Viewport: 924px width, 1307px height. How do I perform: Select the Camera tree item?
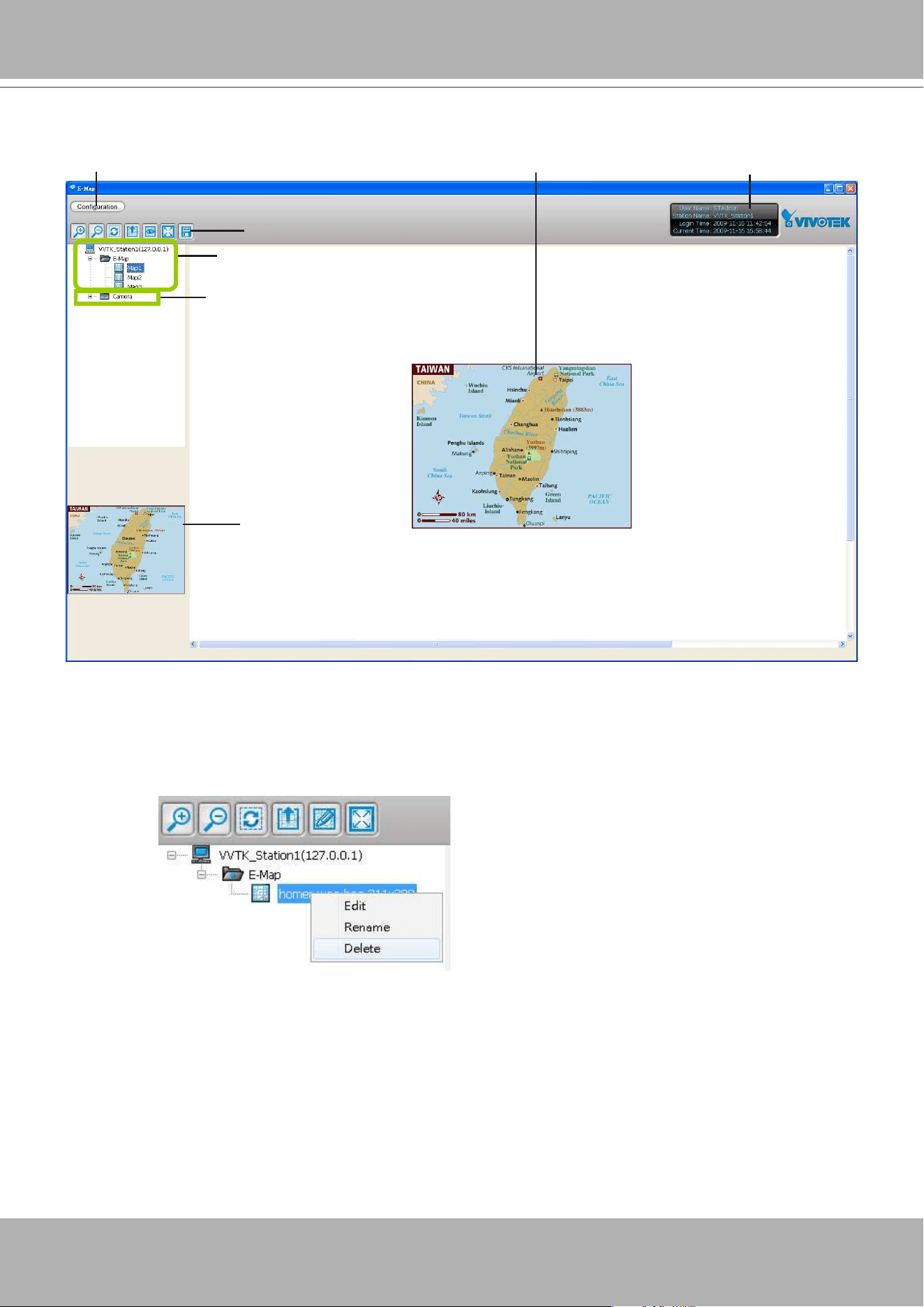pyautogui.click(x=122, y=296)
